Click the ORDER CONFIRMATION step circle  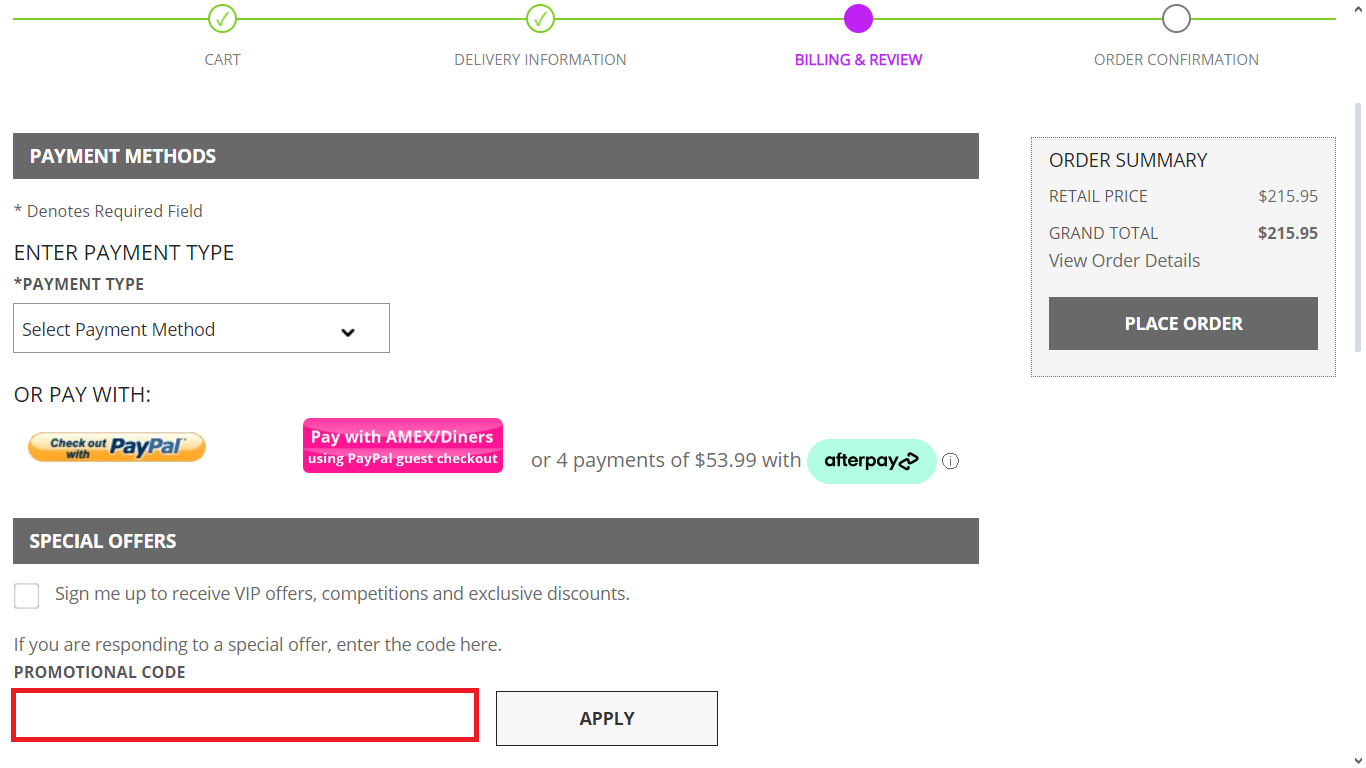pos(1176,18)
